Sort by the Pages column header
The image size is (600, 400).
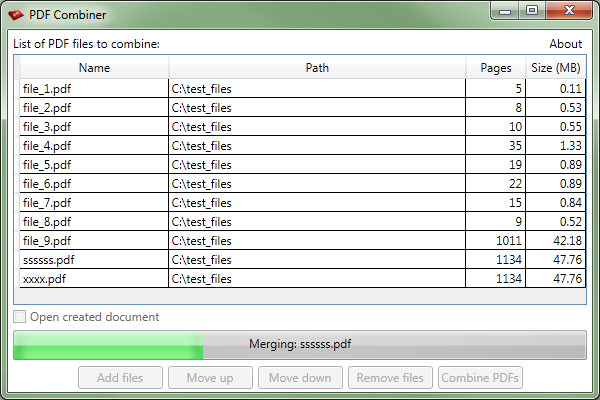pyautogui.click(x=496, y=68)
